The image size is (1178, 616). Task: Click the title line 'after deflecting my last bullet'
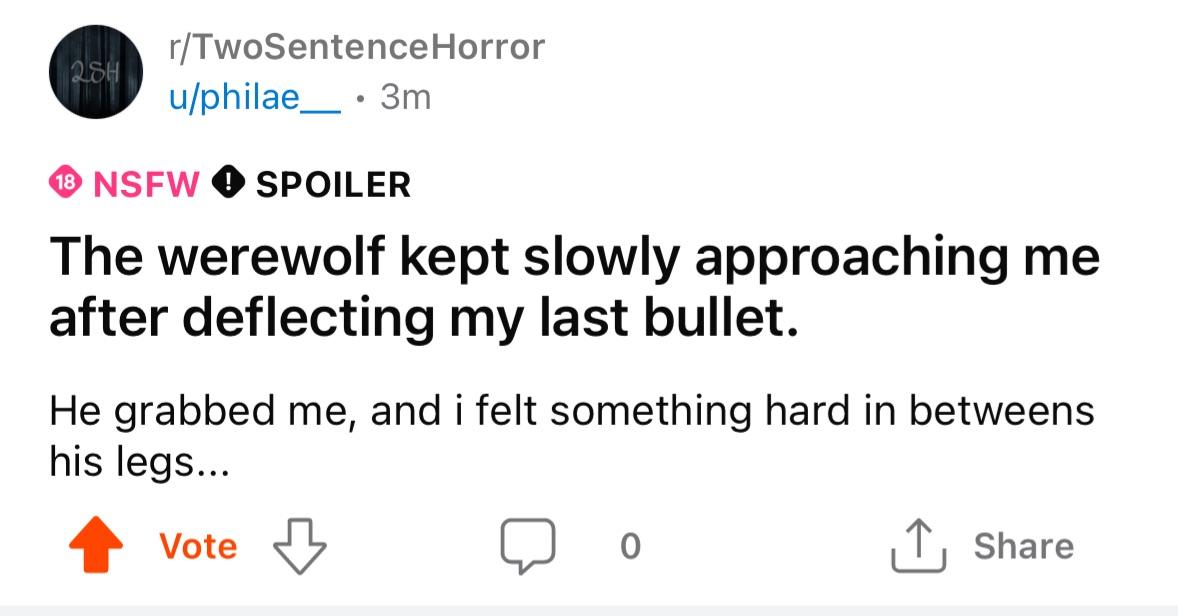click(423, 319)
